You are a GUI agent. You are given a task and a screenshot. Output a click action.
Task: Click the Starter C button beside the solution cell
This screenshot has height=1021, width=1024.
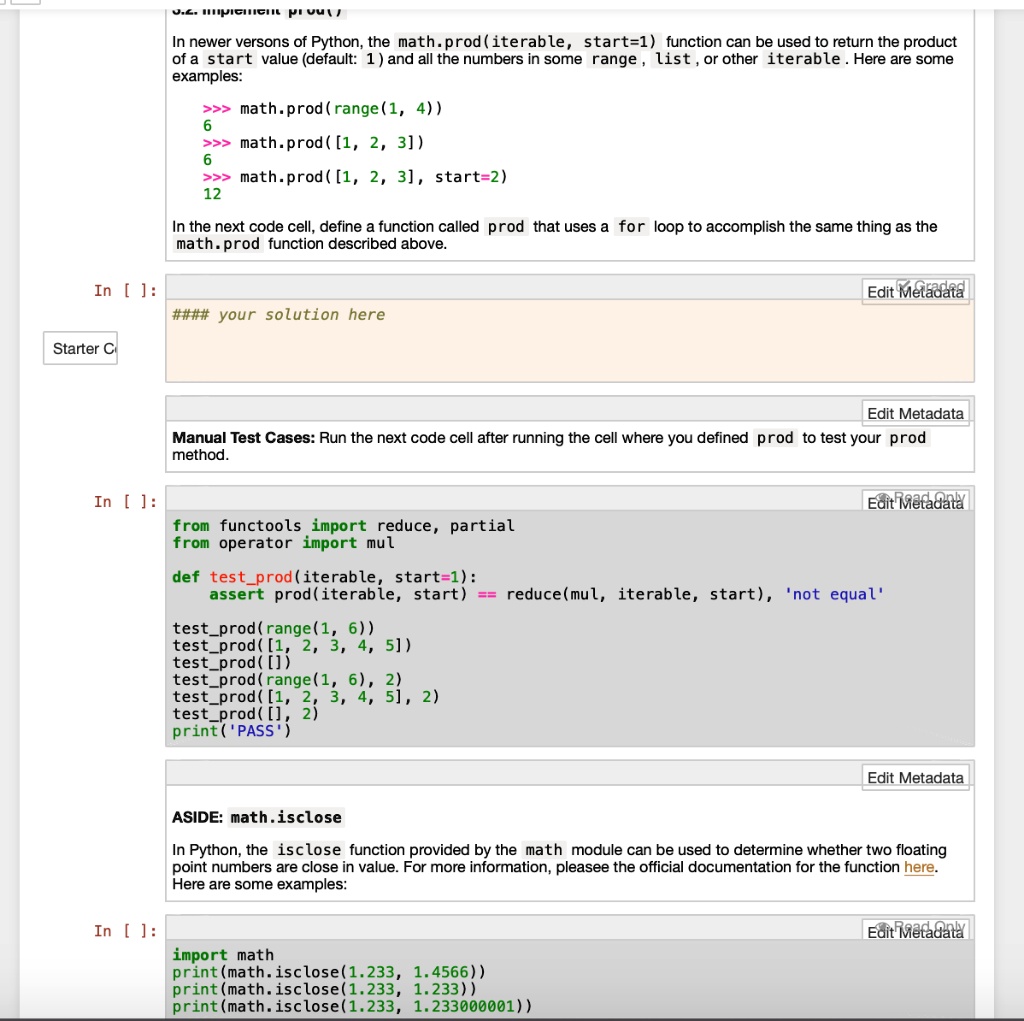click(80, 348)
